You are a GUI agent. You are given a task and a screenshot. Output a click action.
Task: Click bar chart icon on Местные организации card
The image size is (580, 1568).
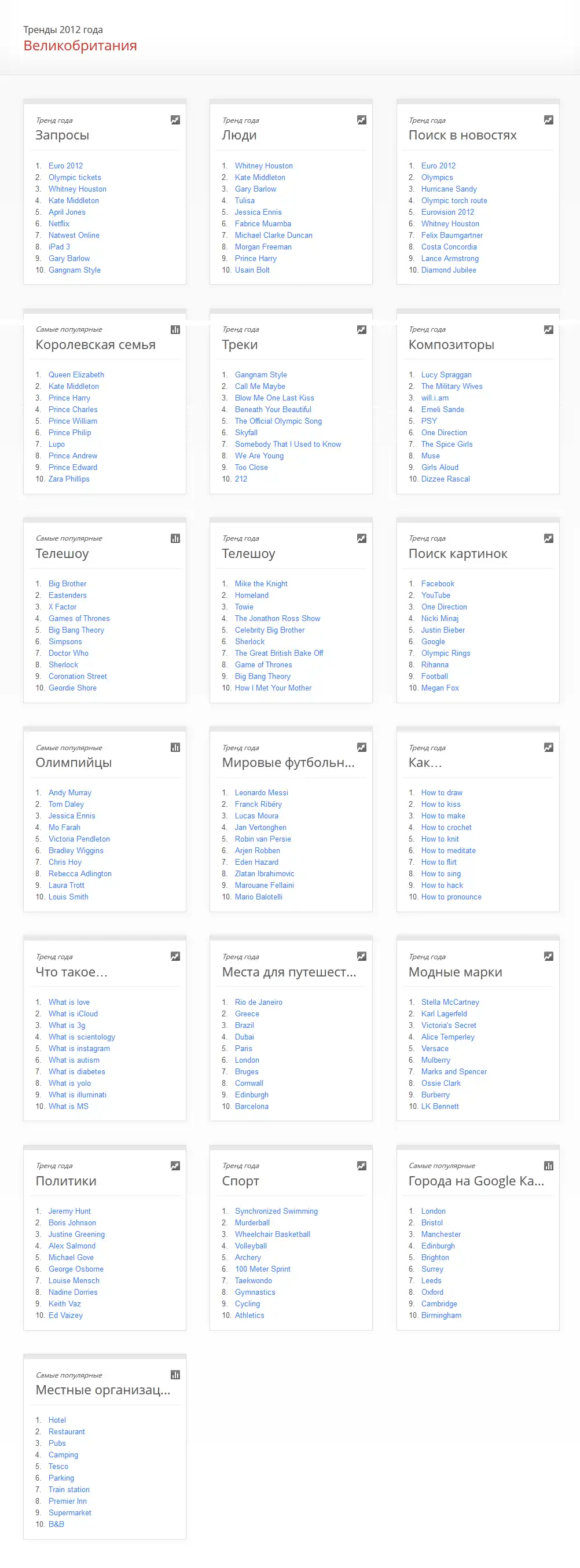point(175,1375)
